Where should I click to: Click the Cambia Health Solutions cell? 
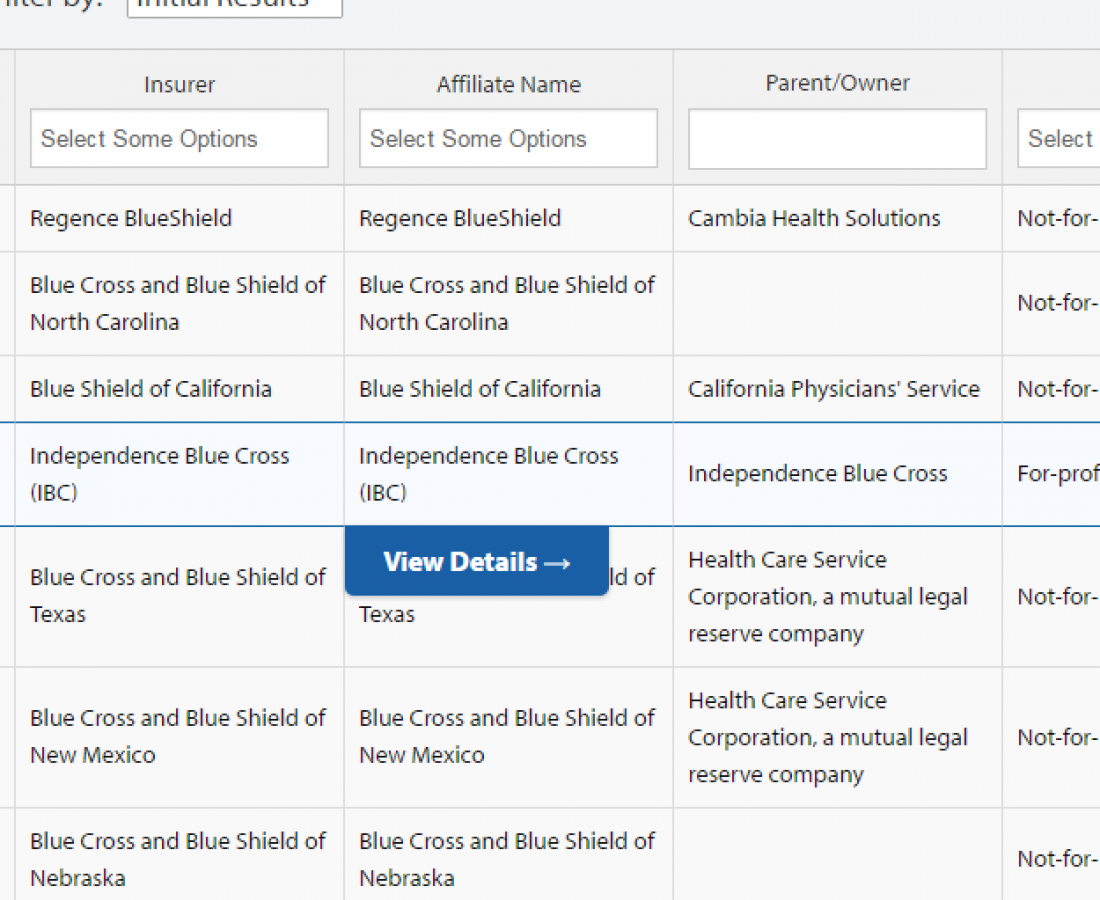pyautogui.click(x=813, y=218)
